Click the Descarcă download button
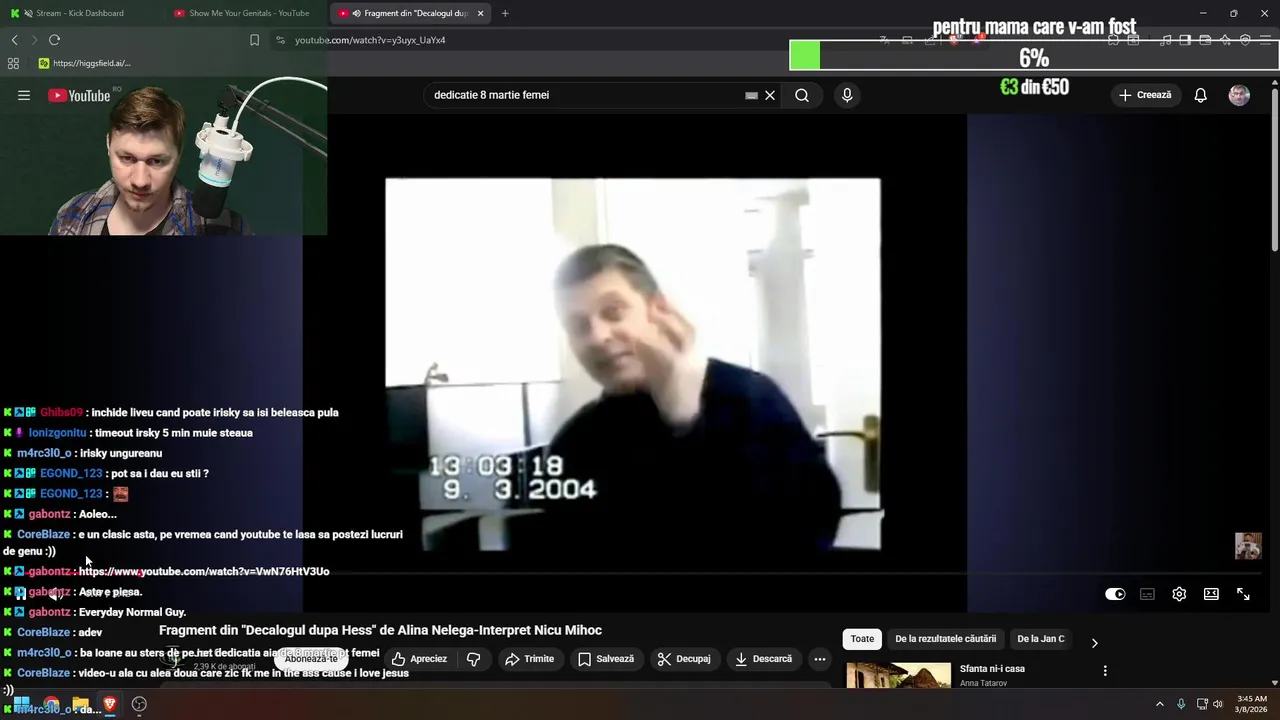 pos(764,659)
